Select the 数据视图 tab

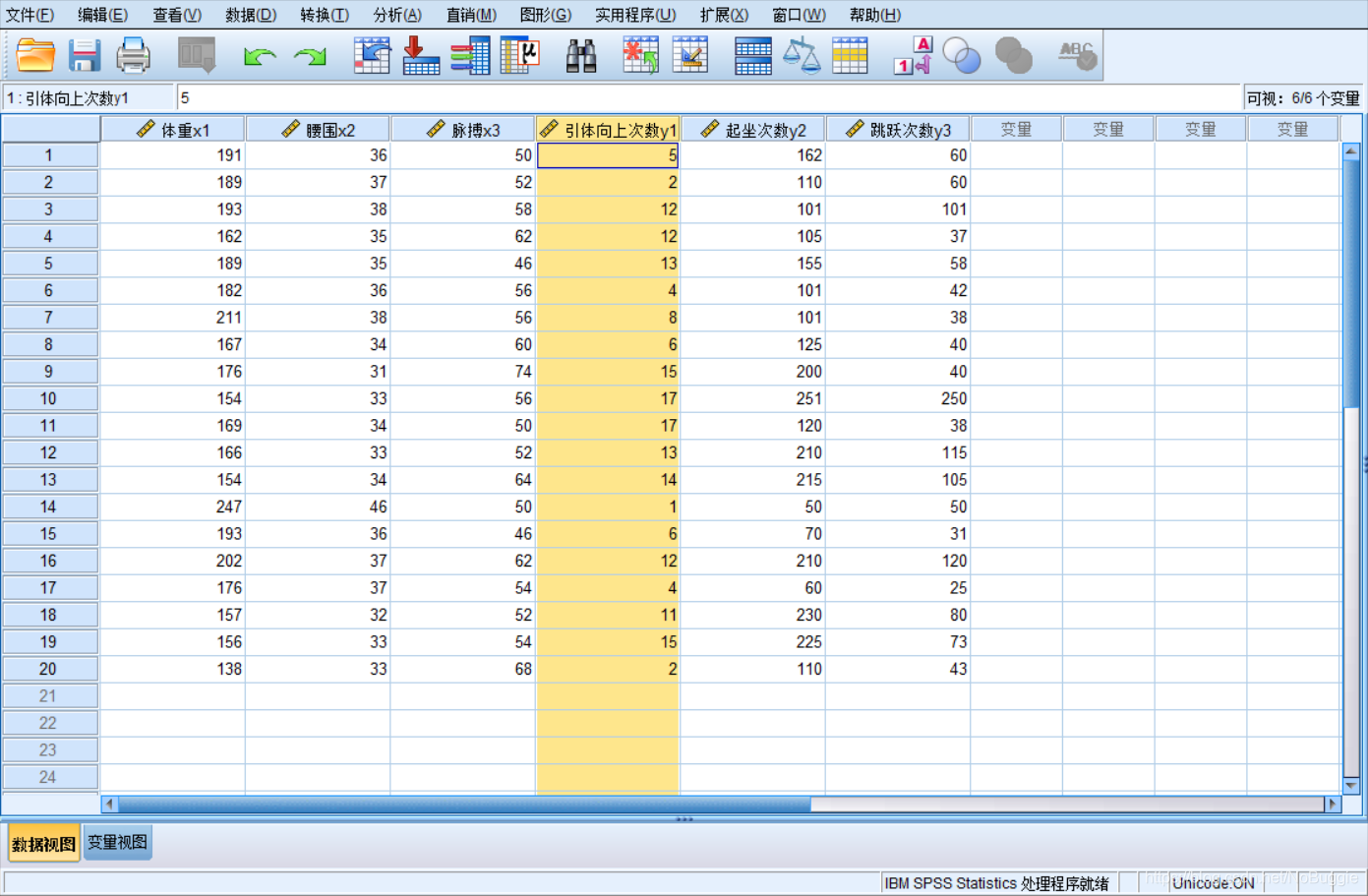(44, 843)
